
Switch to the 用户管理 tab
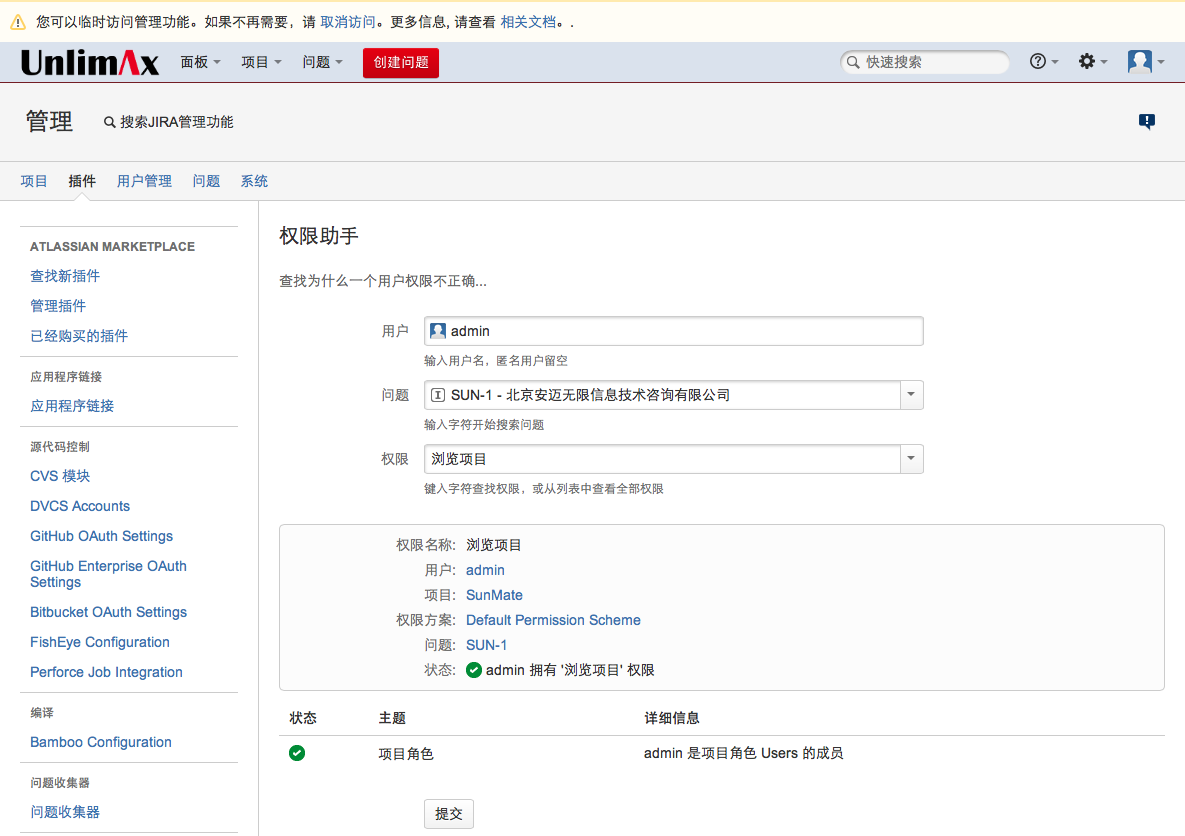[x=144, y=181]
